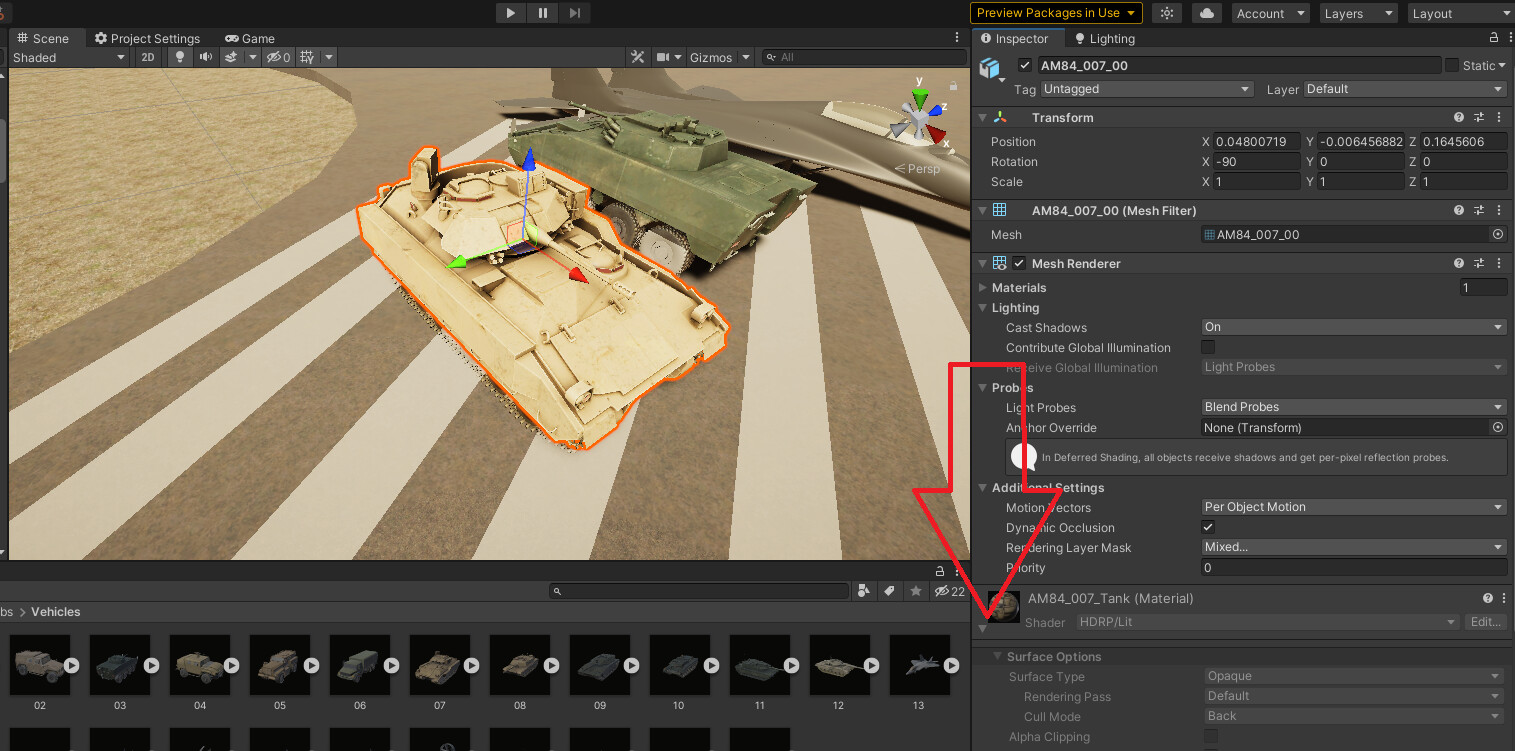Select the vehicle 07 thumbnail

pos(440,665)
